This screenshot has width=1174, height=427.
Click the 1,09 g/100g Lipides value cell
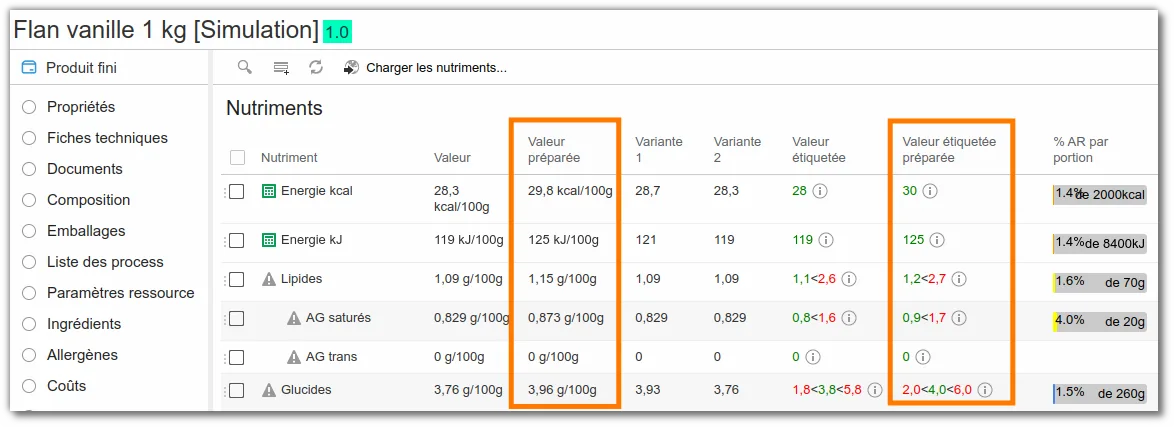(x=468, y=279)
